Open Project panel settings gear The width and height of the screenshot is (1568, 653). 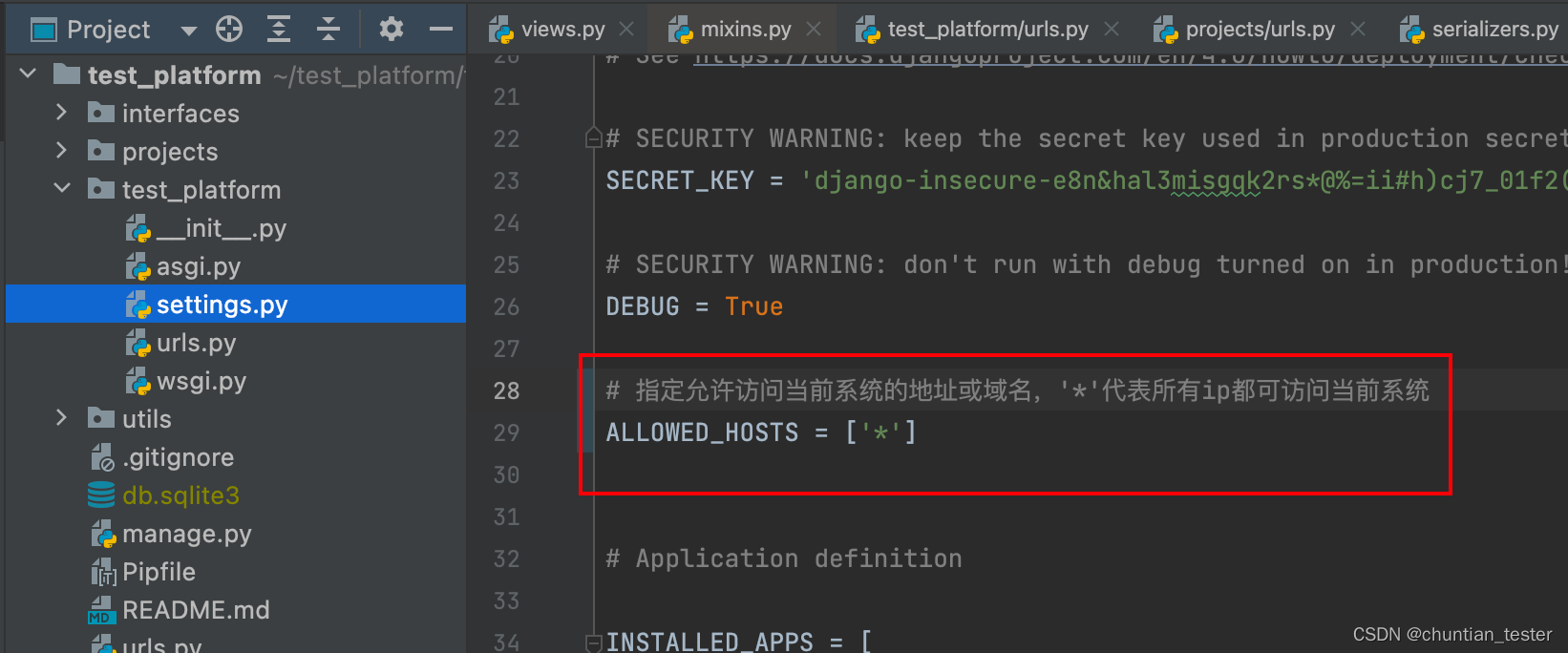tap(391, 30)
